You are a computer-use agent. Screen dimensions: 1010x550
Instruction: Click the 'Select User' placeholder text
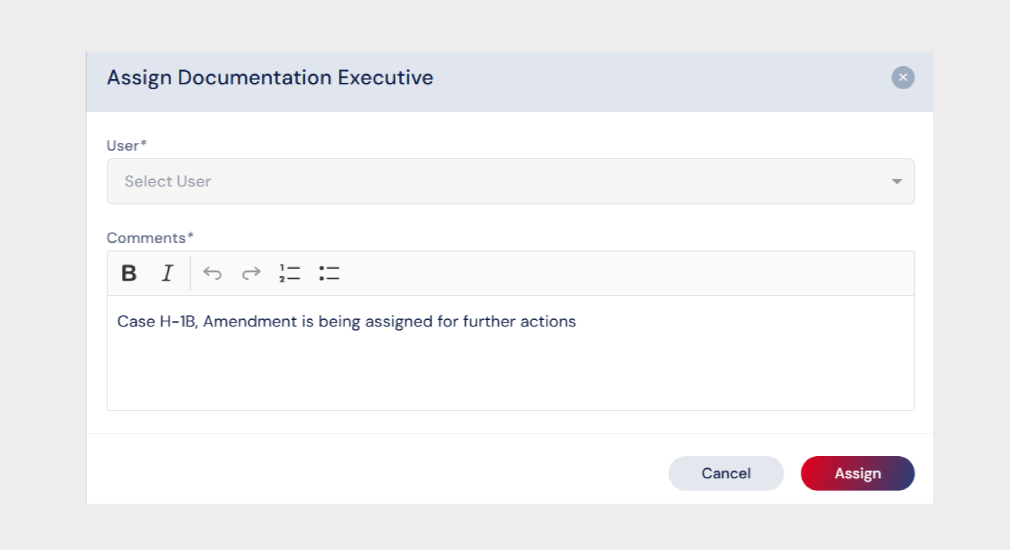[x=167, y=182]
